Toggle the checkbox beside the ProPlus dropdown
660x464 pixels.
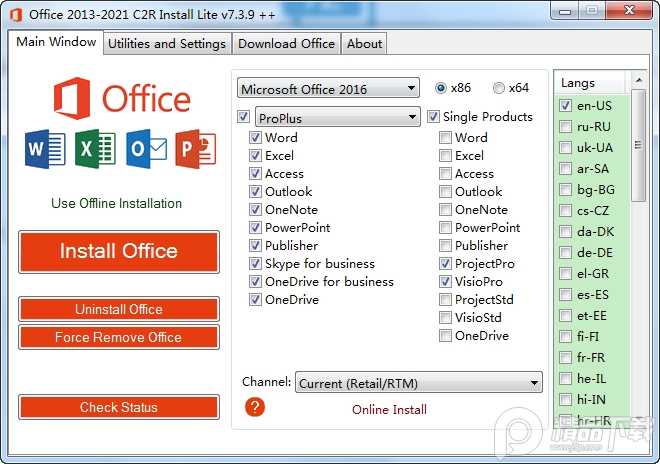click(x=244, y=117)
